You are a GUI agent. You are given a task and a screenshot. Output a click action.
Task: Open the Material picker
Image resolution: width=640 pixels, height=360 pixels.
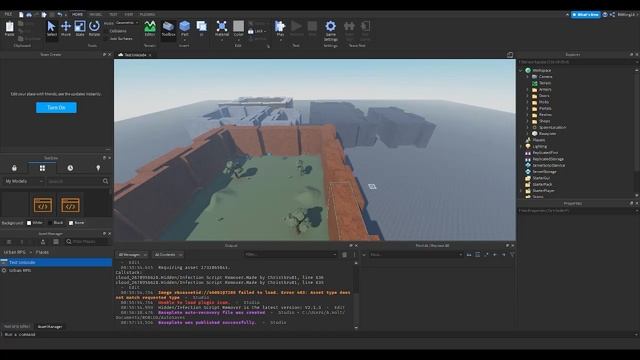pyautogui.click(x=222, y=29)
